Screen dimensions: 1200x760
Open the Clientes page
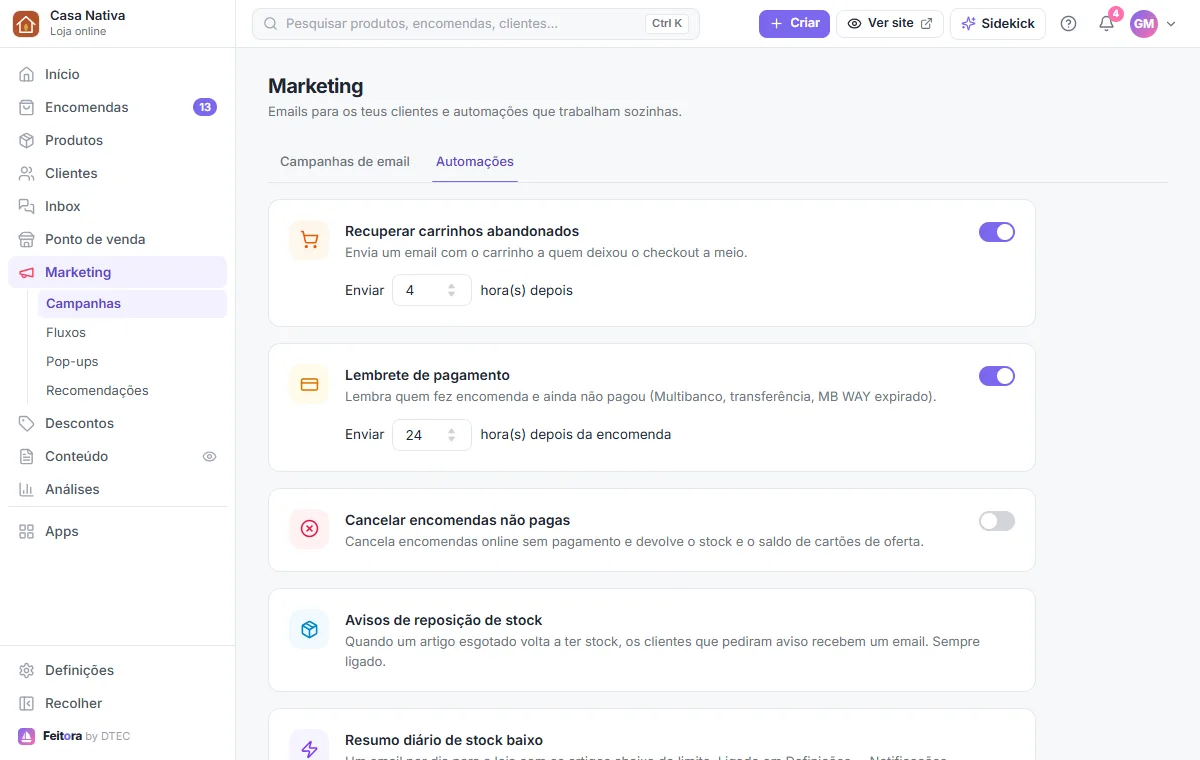click(x=117, y=173)
